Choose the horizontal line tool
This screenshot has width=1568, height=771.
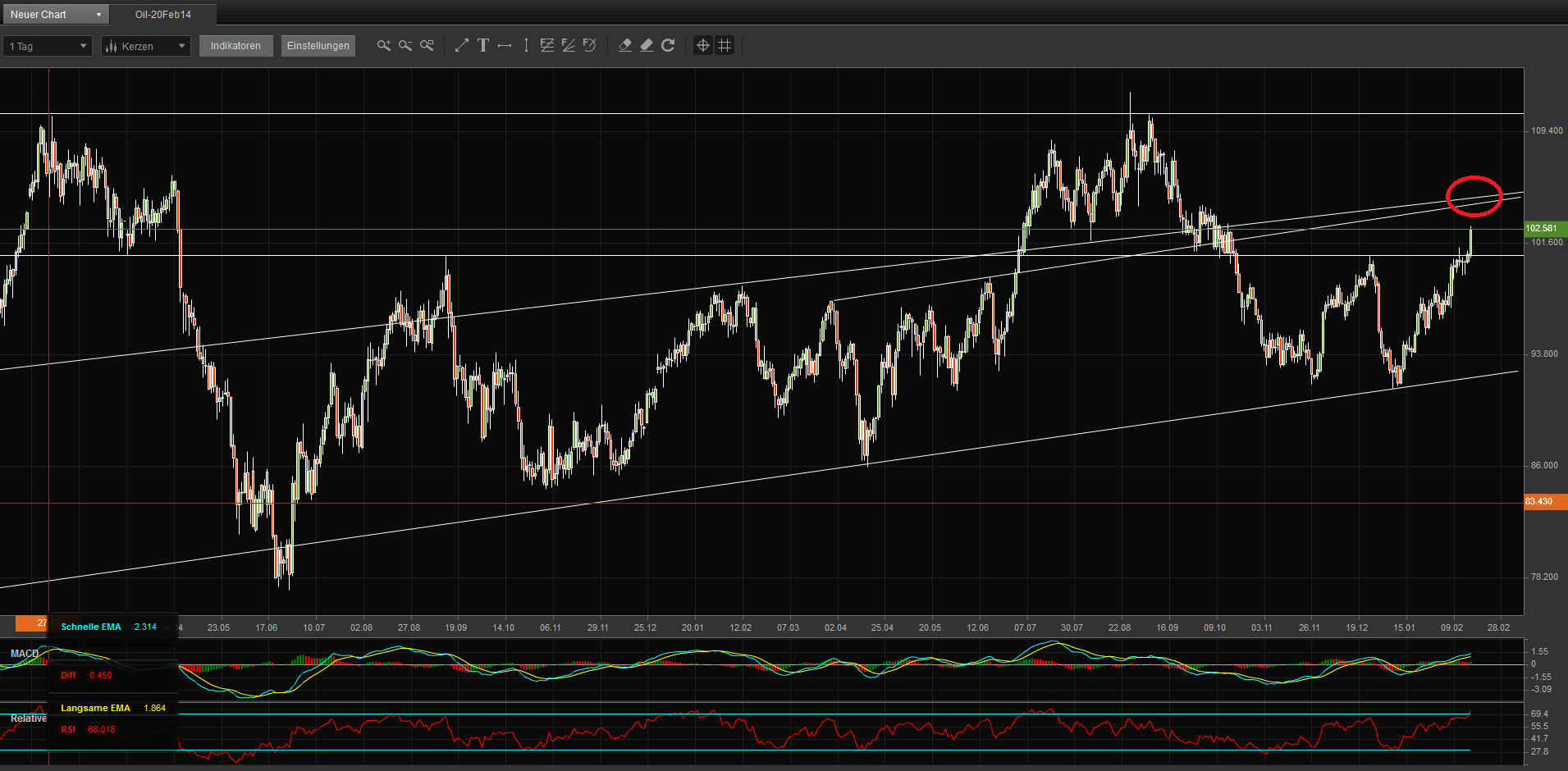pyautogui.click(x=504, y=46)
